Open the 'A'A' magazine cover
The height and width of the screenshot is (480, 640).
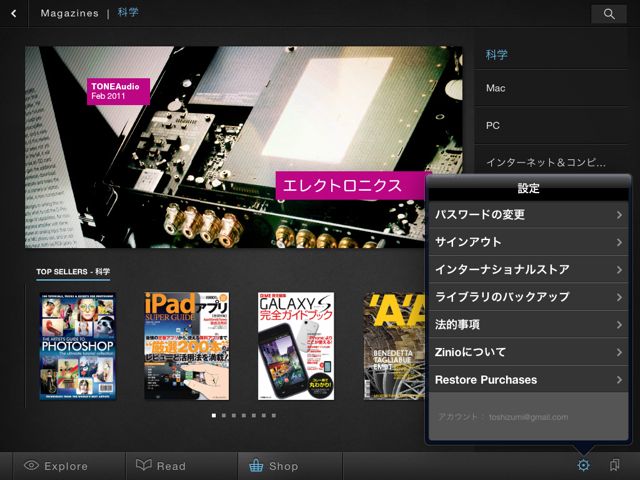(x=394, y=346)
